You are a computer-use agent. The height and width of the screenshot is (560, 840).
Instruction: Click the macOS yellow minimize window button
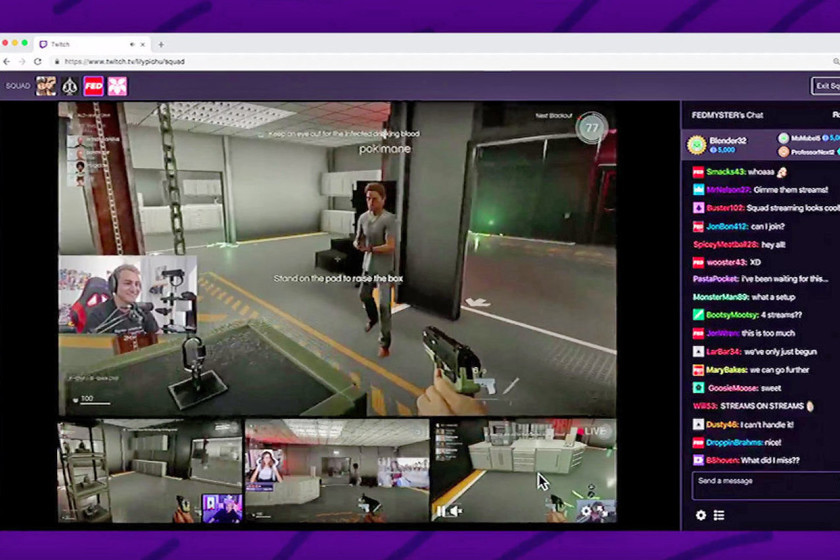14,43
